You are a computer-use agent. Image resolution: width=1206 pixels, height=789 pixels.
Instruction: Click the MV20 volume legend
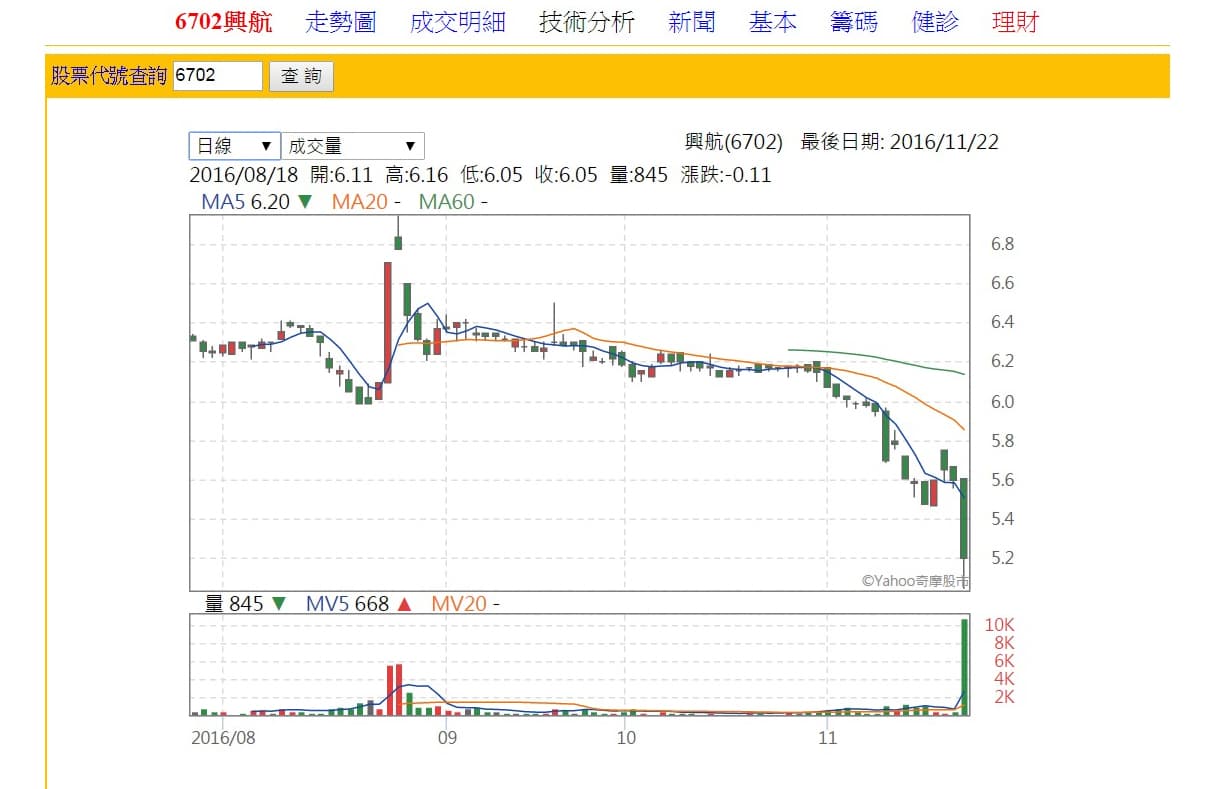coord(465,604)
